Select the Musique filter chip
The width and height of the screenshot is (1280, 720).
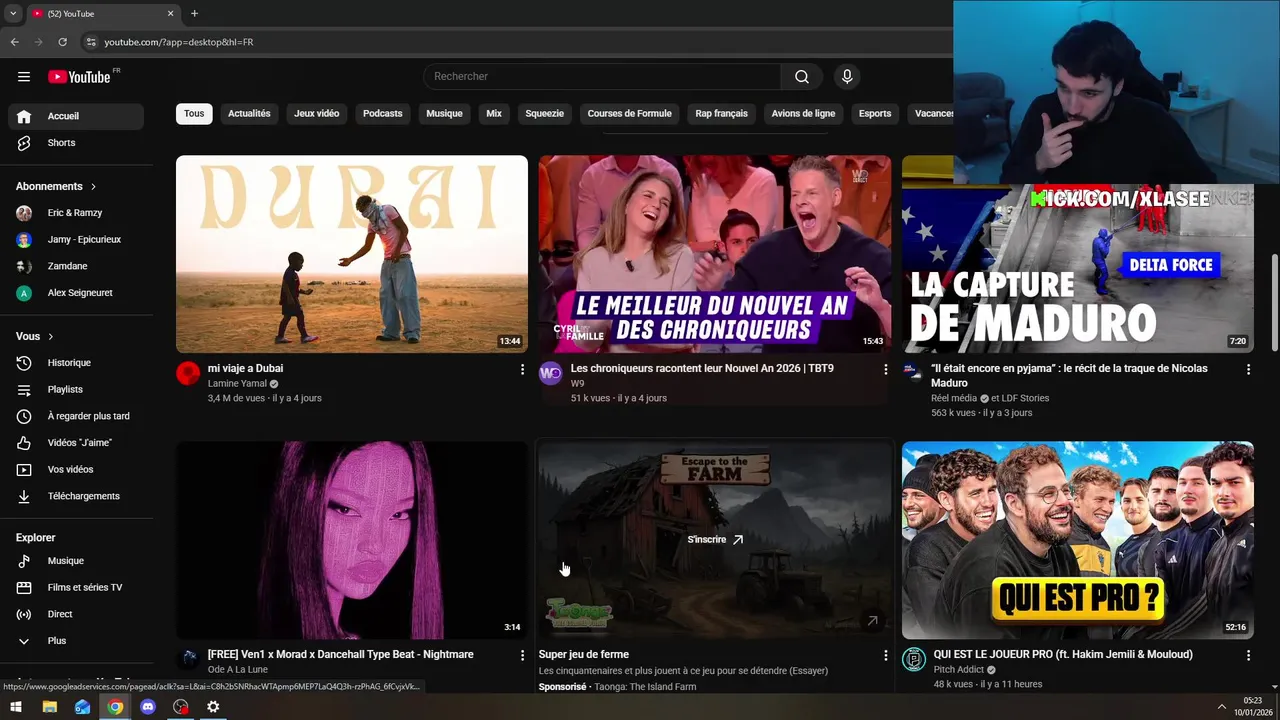(444, 114)
